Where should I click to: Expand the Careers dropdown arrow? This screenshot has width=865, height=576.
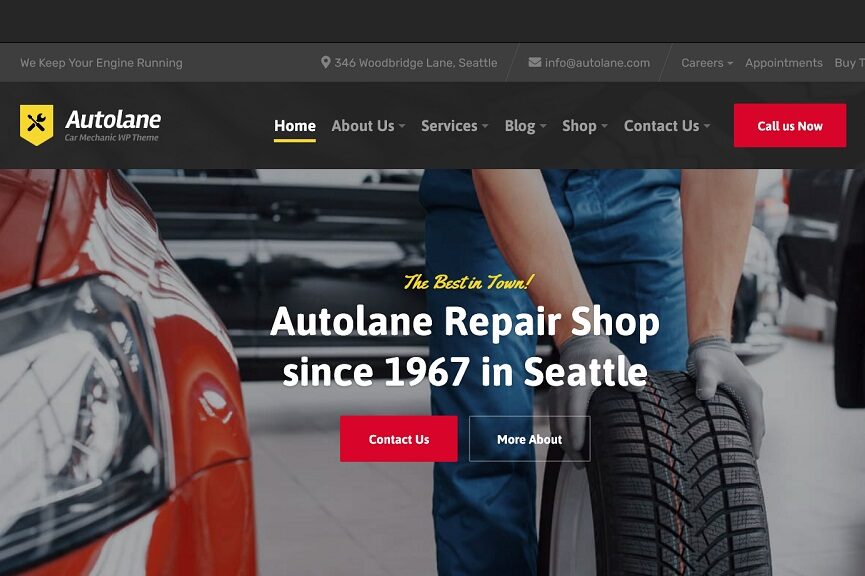pos(730,63)
